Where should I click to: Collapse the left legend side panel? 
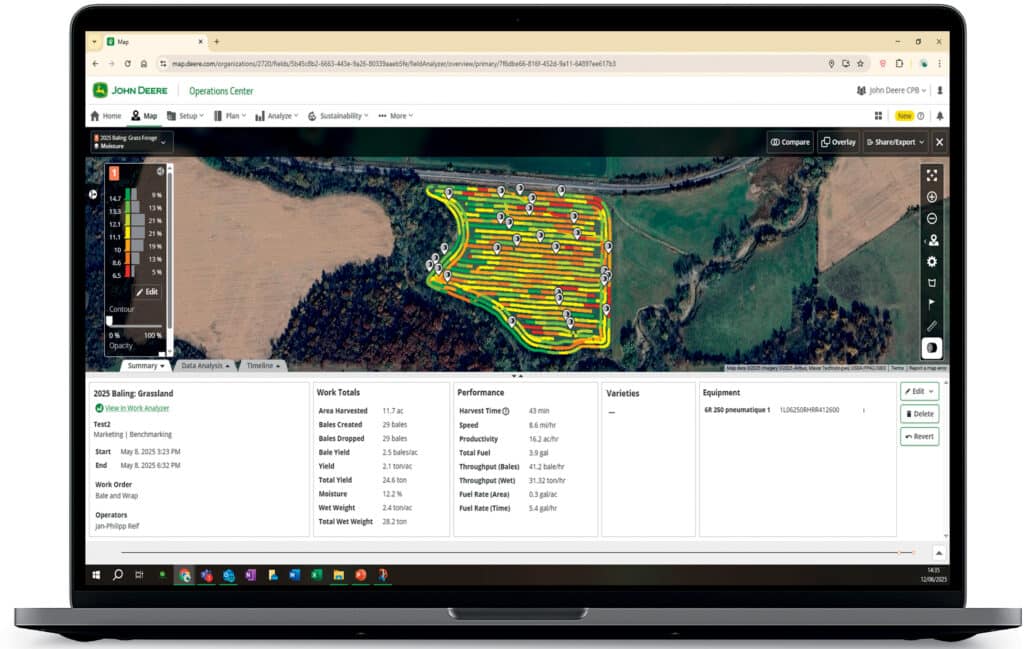tap(93, 193)
